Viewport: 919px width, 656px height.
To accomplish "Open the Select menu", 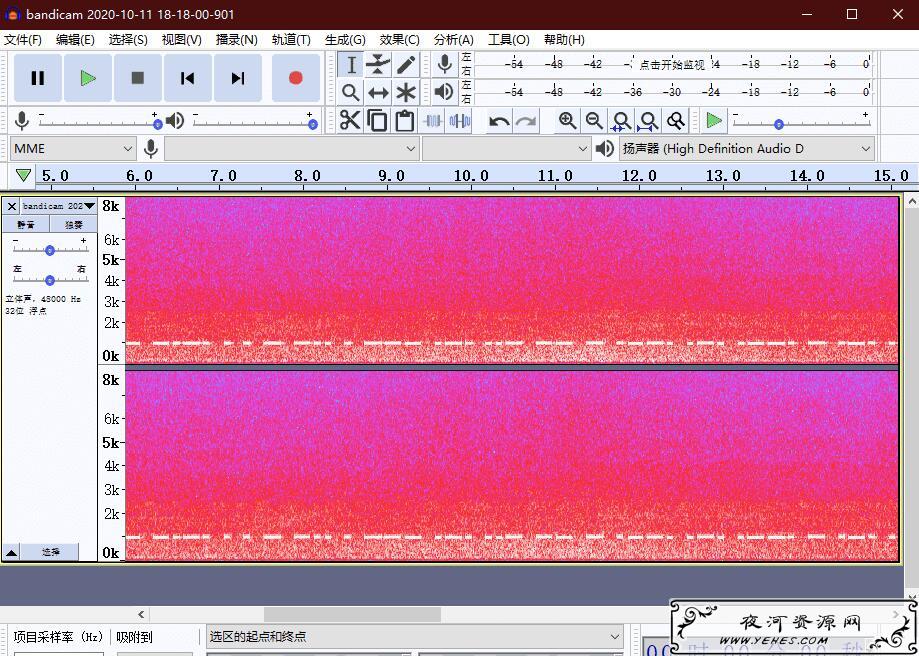I will [x=128, y=40].
